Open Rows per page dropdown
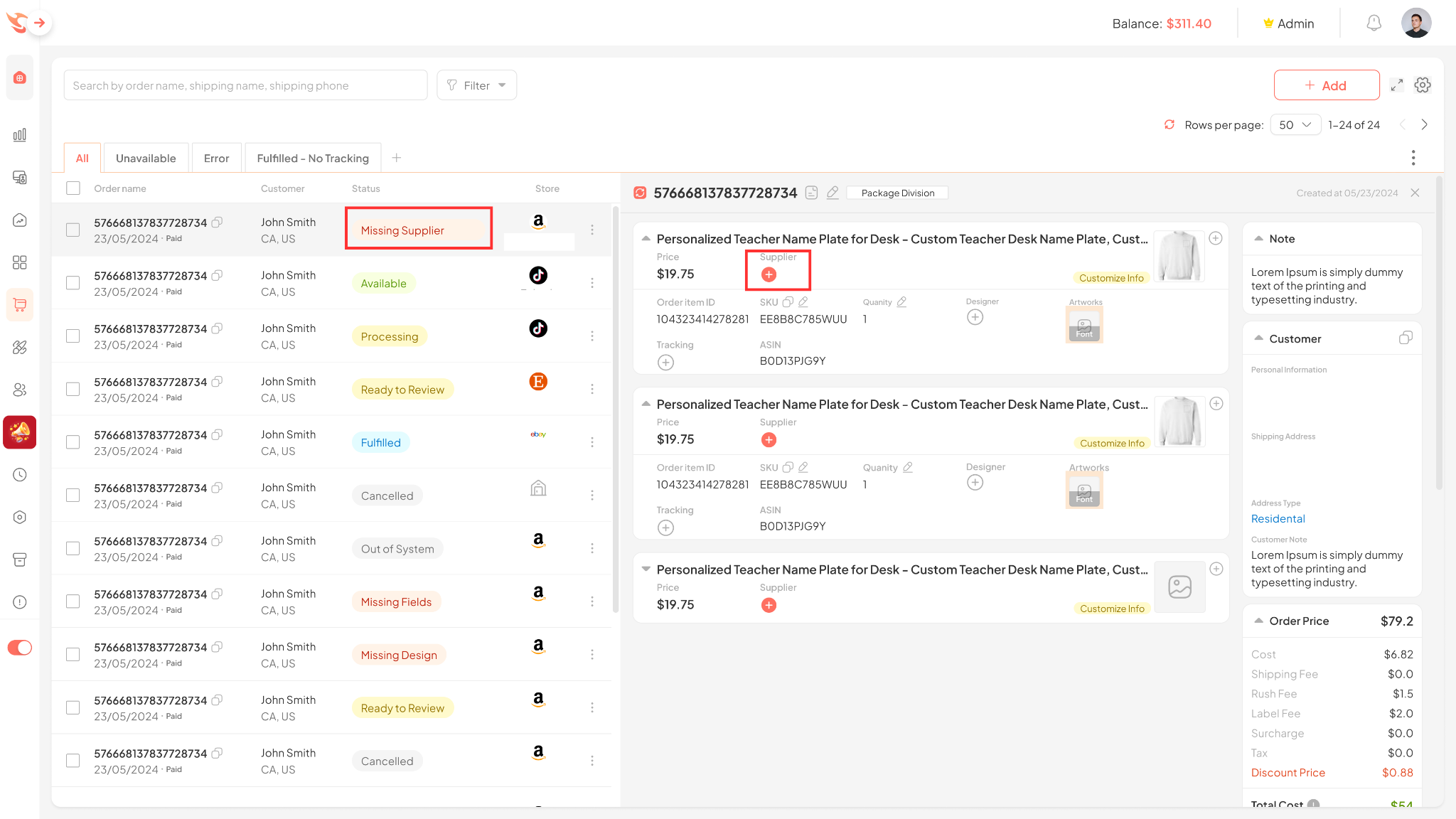1456x819 pixels. [1295, 124]
